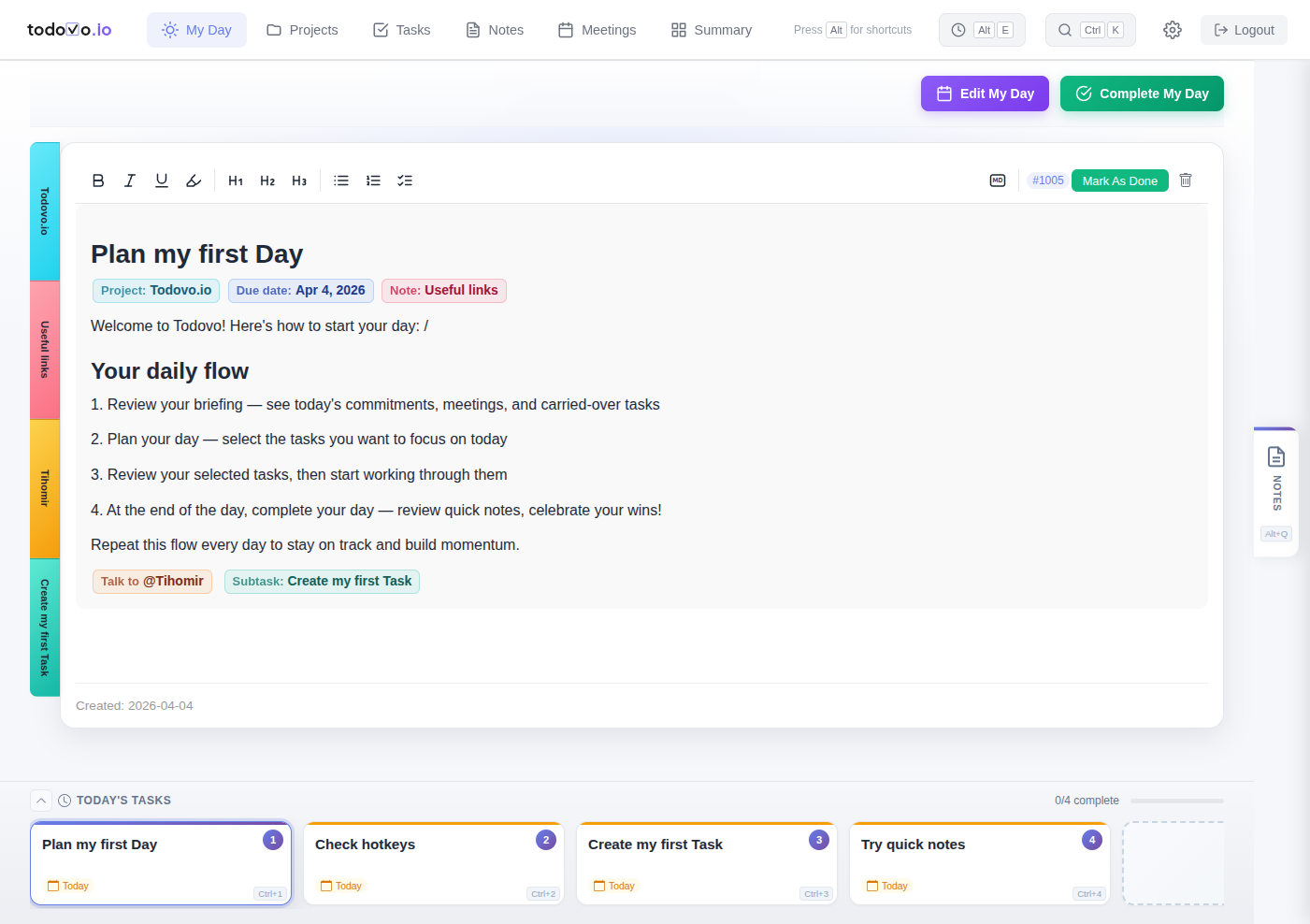Click the empty dashed task slot
Image resolution: width=1310 pixels, height=924 pixels.
[x=1173, y=863]
